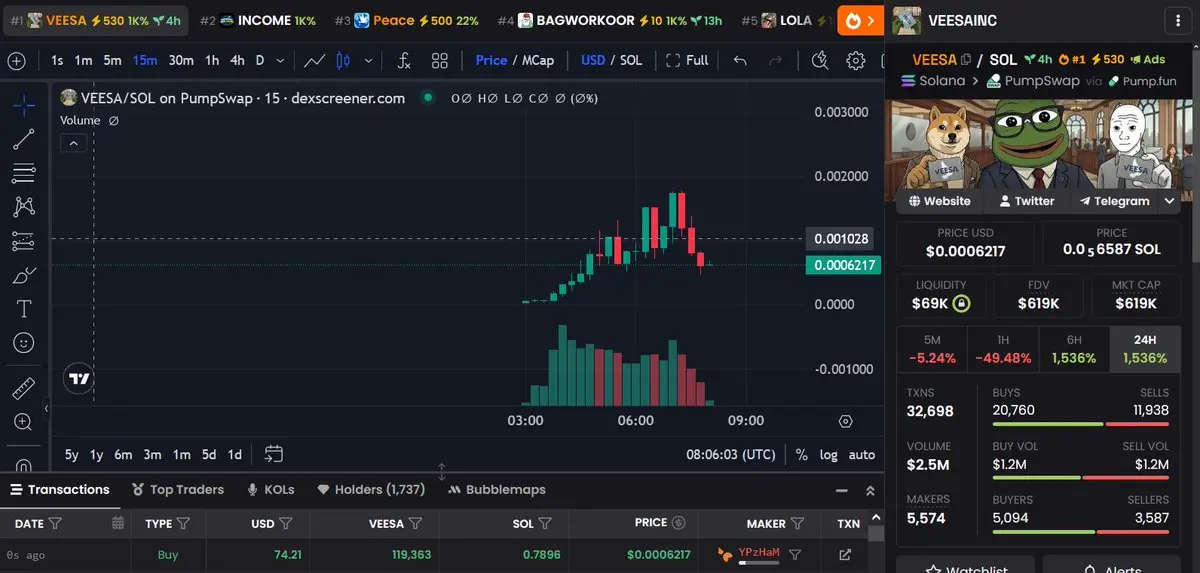Open the USD column filter
This screenshot has height=573, width=1200.
click(x=286, y=523)
